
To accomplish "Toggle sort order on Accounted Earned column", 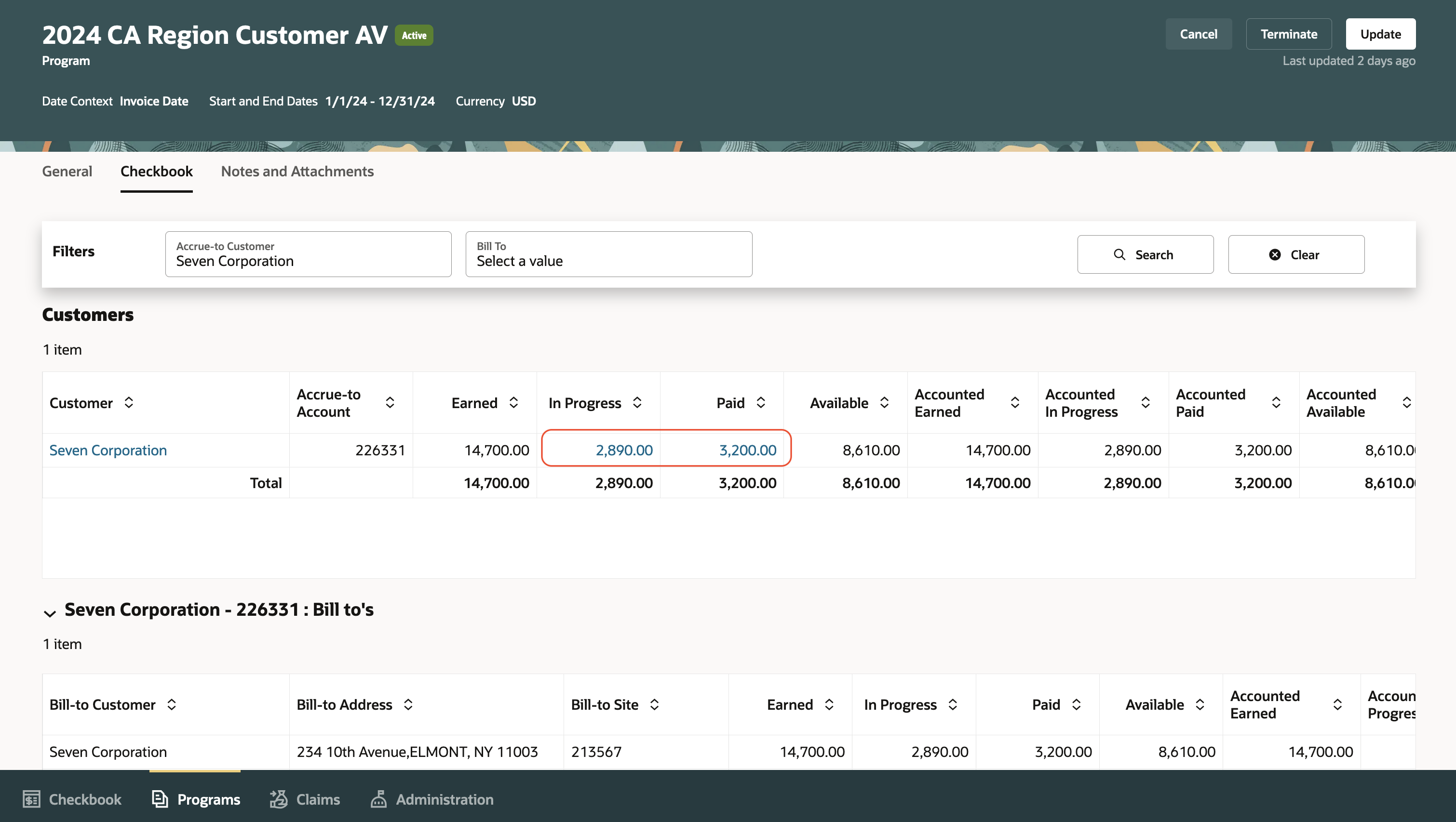I will pos(1014,402).
